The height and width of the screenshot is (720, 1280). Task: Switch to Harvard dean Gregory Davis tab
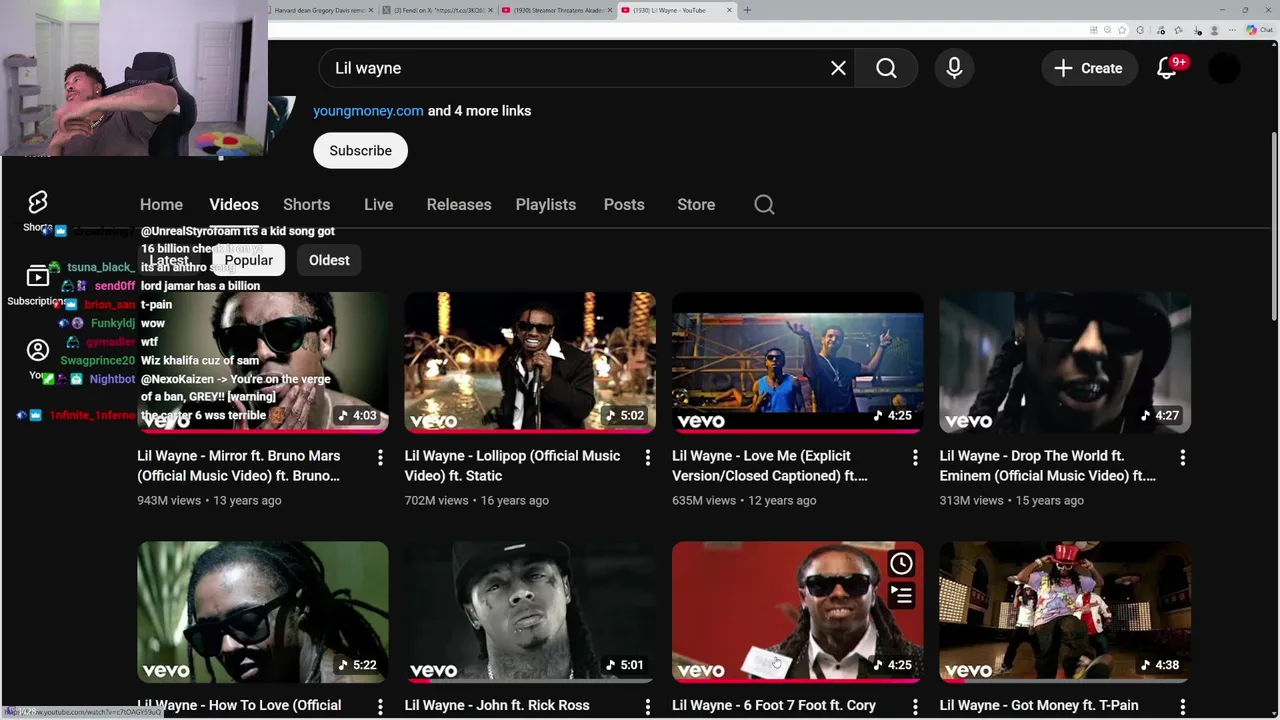click(x=321, y=10)
